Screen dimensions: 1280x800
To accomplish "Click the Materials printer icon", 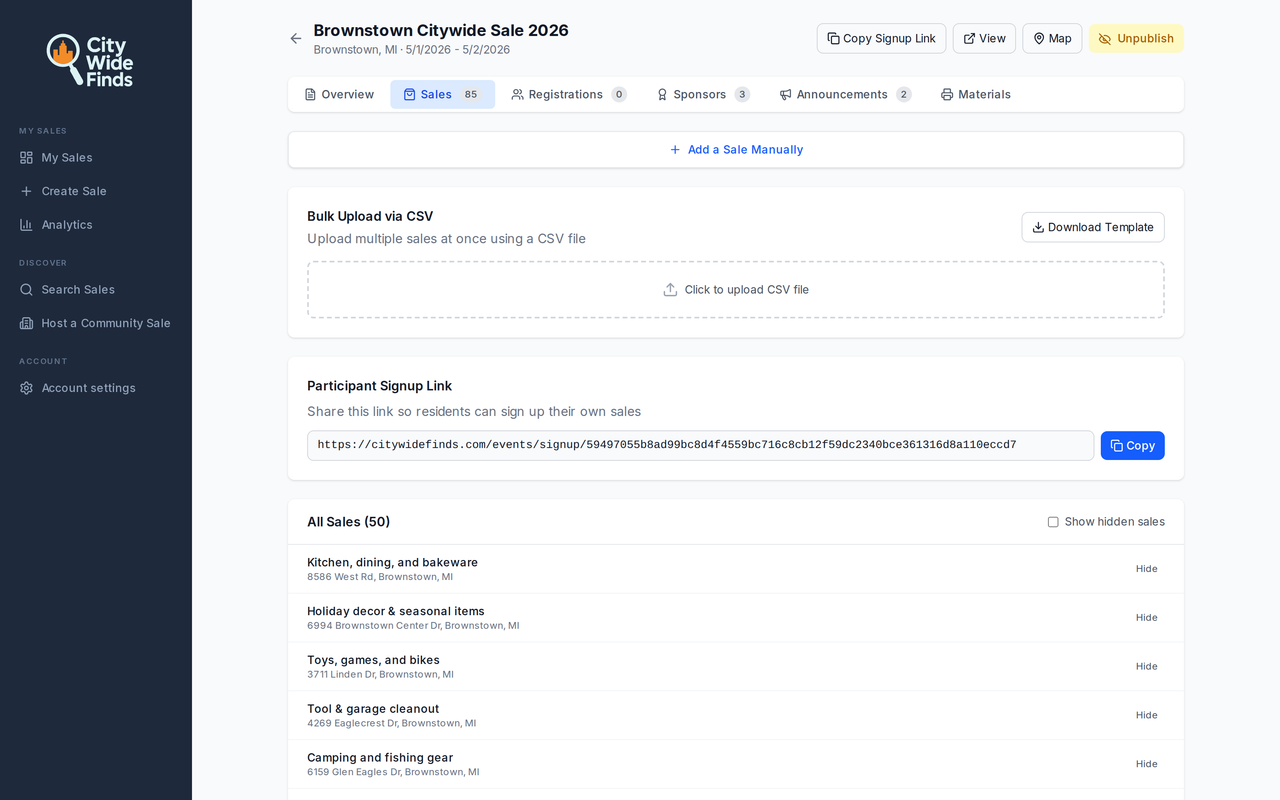I will (947, 95).
